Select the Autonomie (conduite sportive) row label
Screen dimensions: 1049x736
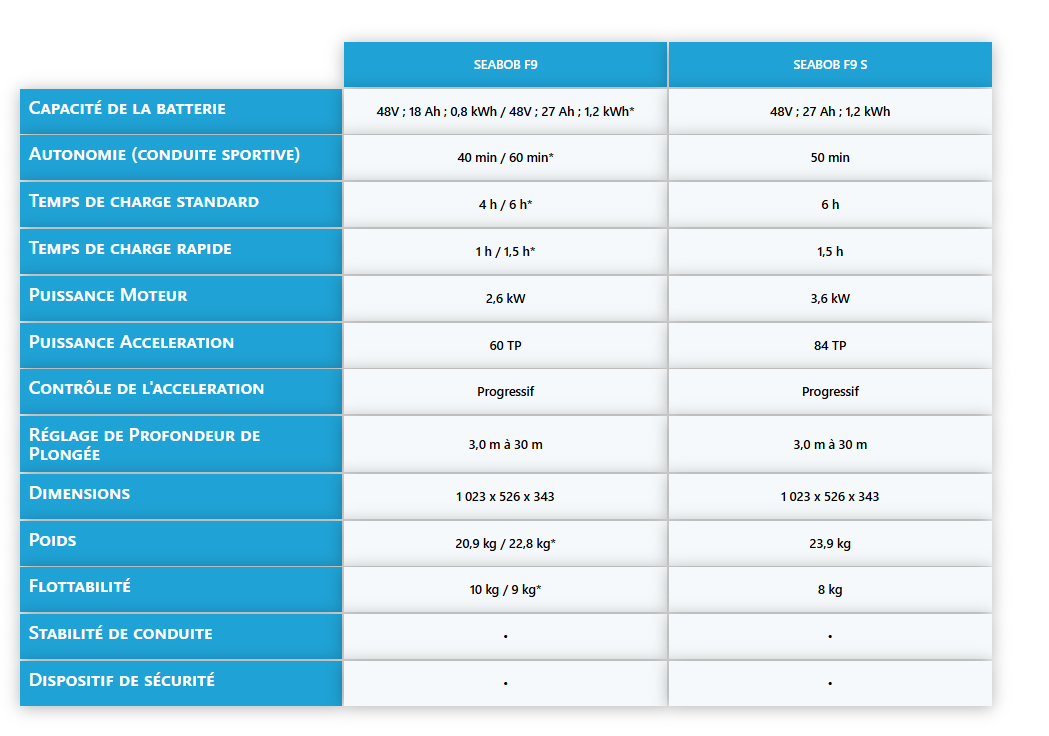pyautogui.click(x=164, y=155)
